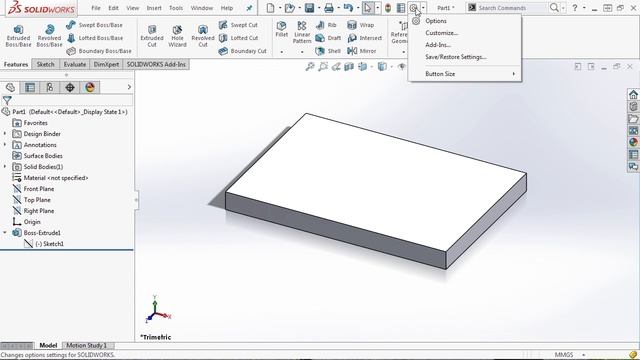Select the Revolved Boss/Base tool
Screen dimensions: 640x360
tap(49, 36)
